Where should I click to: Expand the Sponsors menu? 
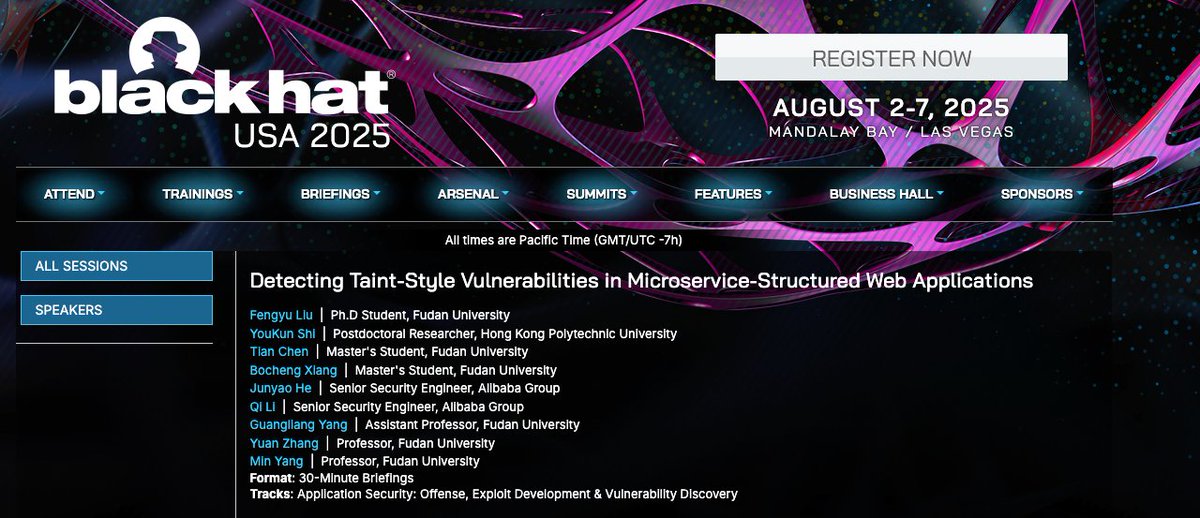[x=1042, y=194]
